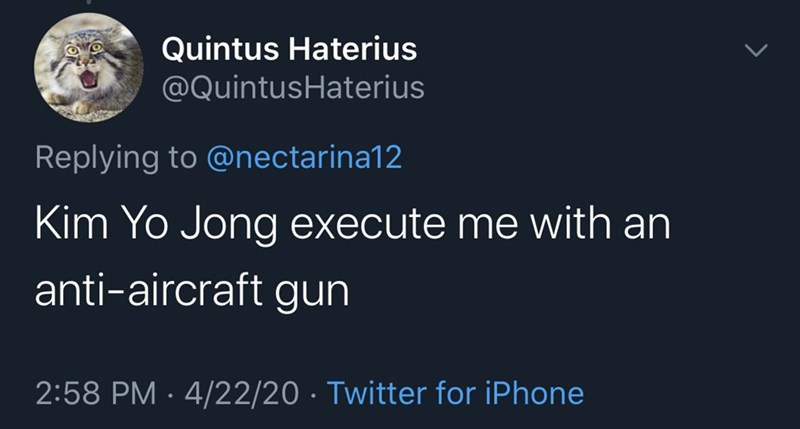Click the phrase 'me with an' in tweet
The height and width of the screenshot is (429, 800).
click(x=577, y=224)
